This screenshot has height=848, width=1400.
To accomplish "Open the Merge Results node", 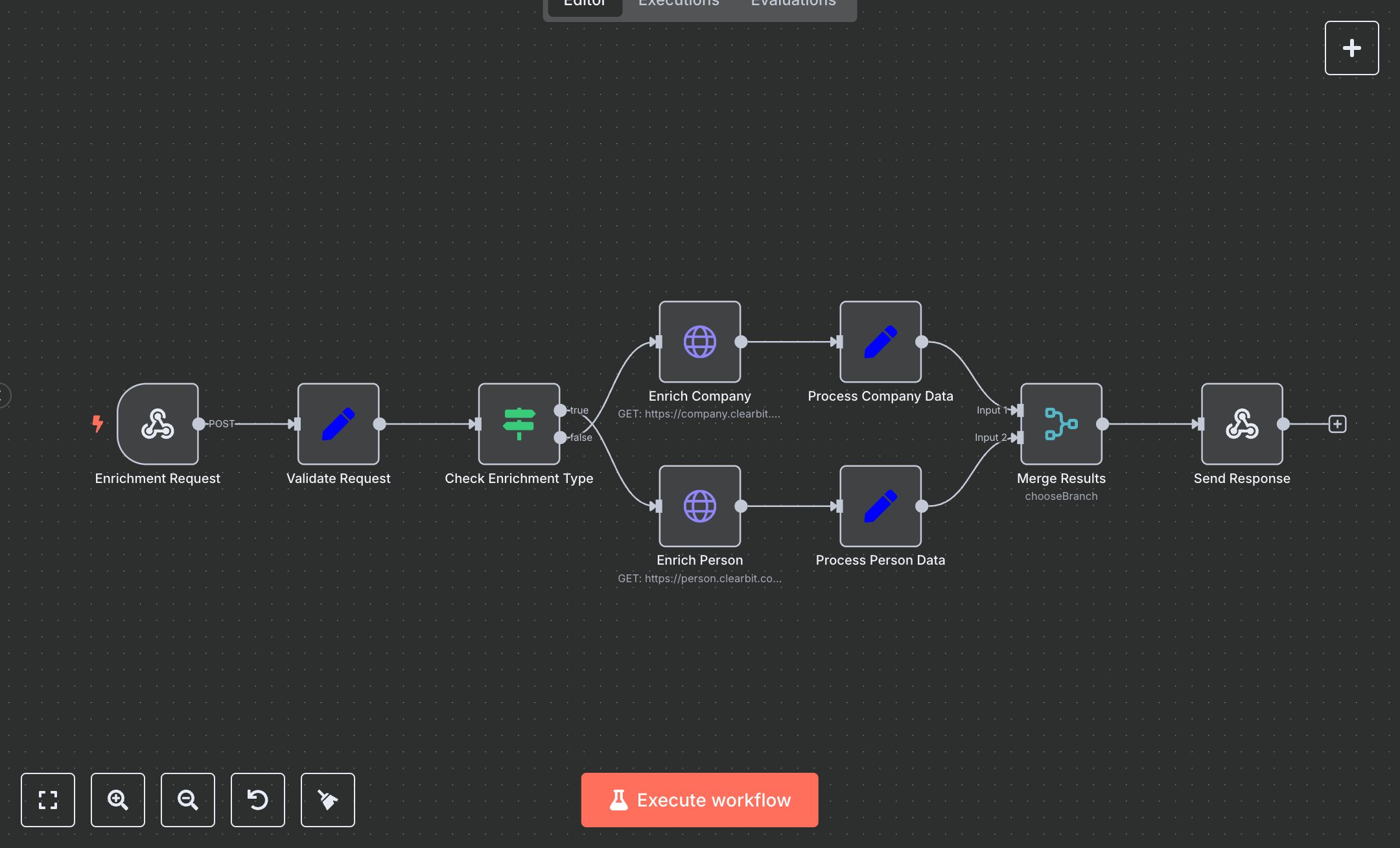I will click(1061, 425).
